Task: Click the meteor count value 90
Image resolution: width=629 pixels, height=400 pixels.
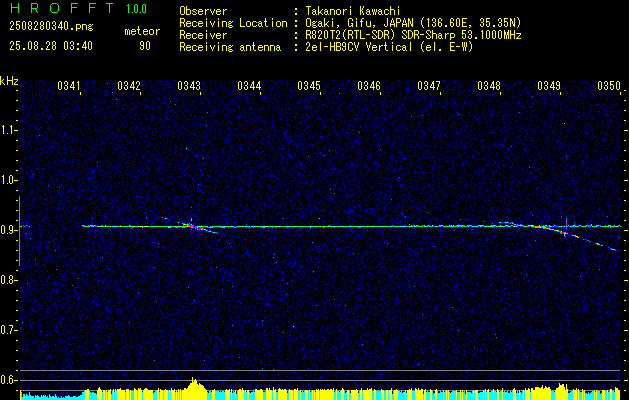Action: pos(145,46)
